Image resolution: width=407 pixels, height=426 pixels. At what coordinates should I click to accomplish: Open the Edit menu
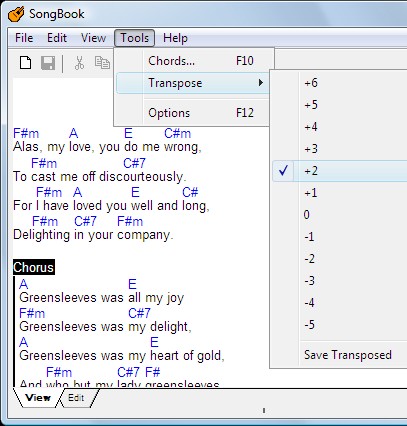point(57,38)
